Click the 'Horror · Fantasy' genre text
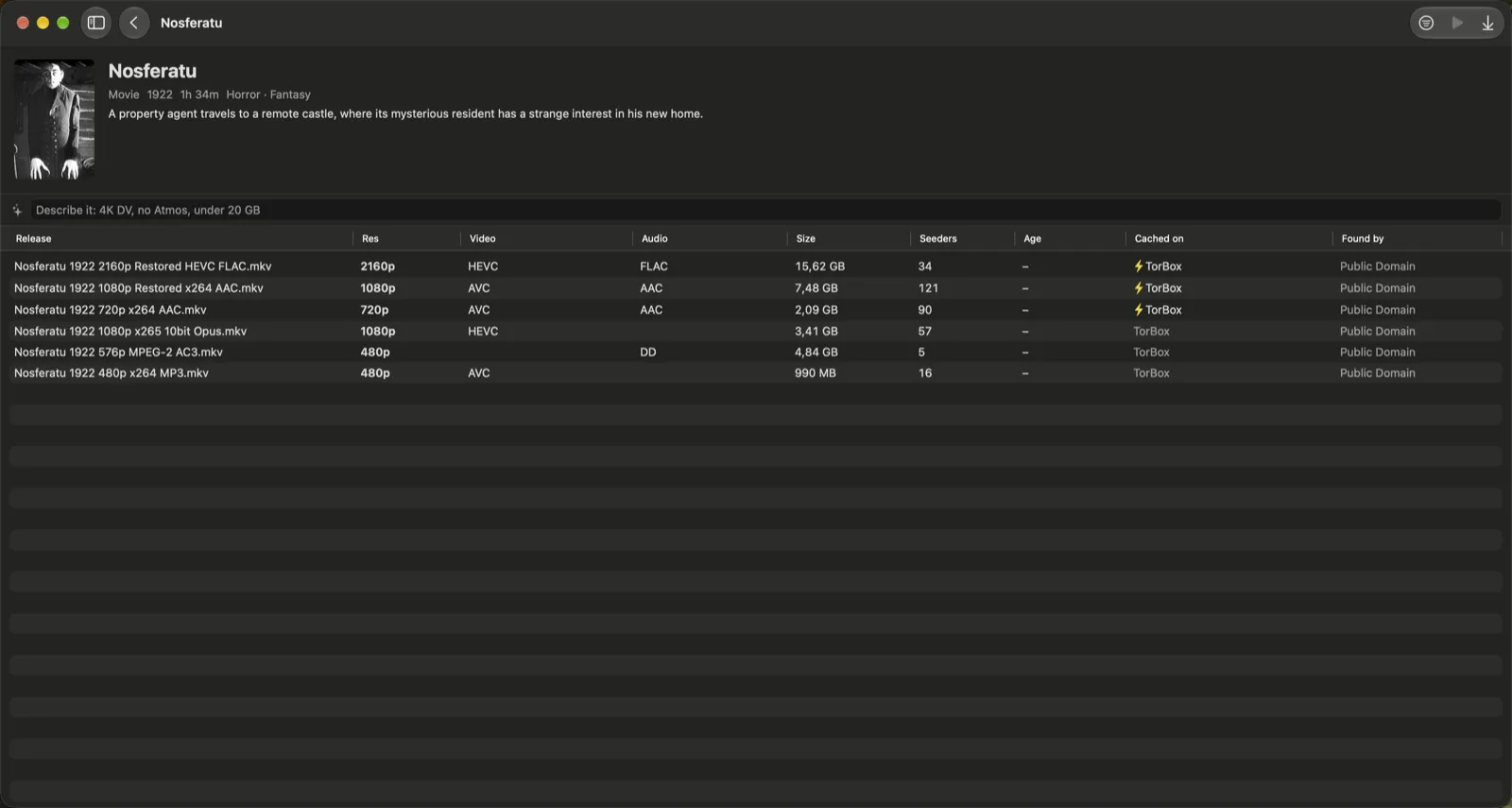The width and height of the screenshot is (1512, 808). click(267, 95)
